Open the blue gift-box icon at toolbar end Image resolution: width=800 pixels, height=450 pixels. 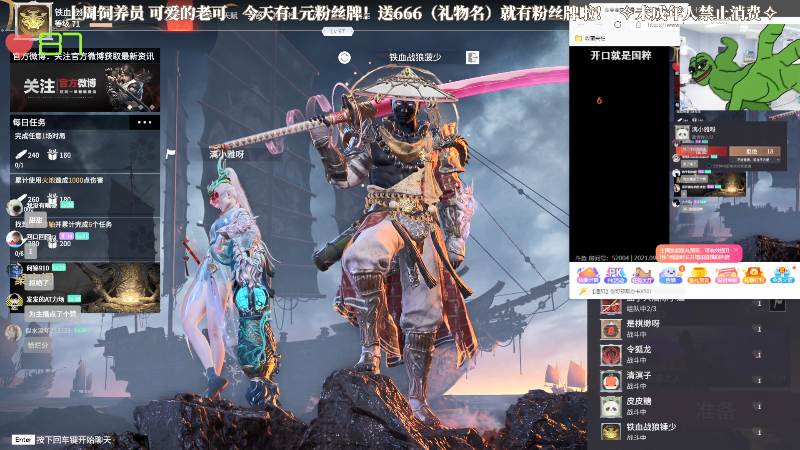coord(782,276)
